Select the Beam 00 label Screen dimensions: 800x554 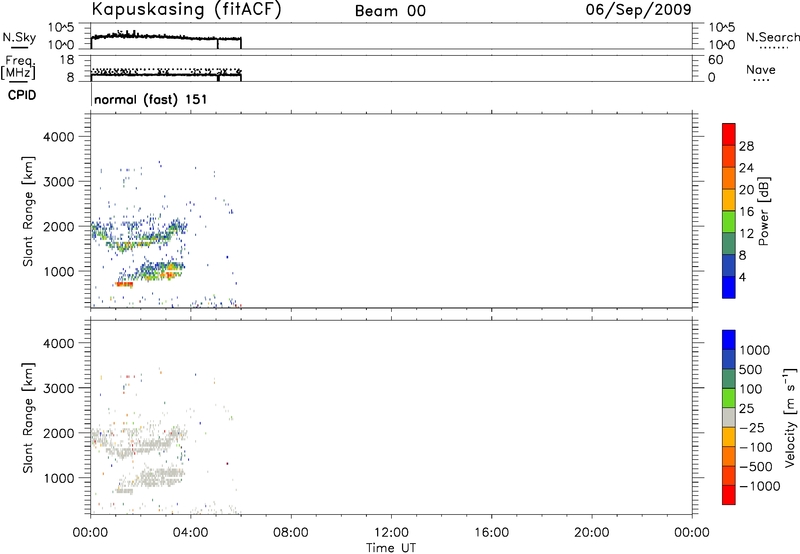pos(390,11)
